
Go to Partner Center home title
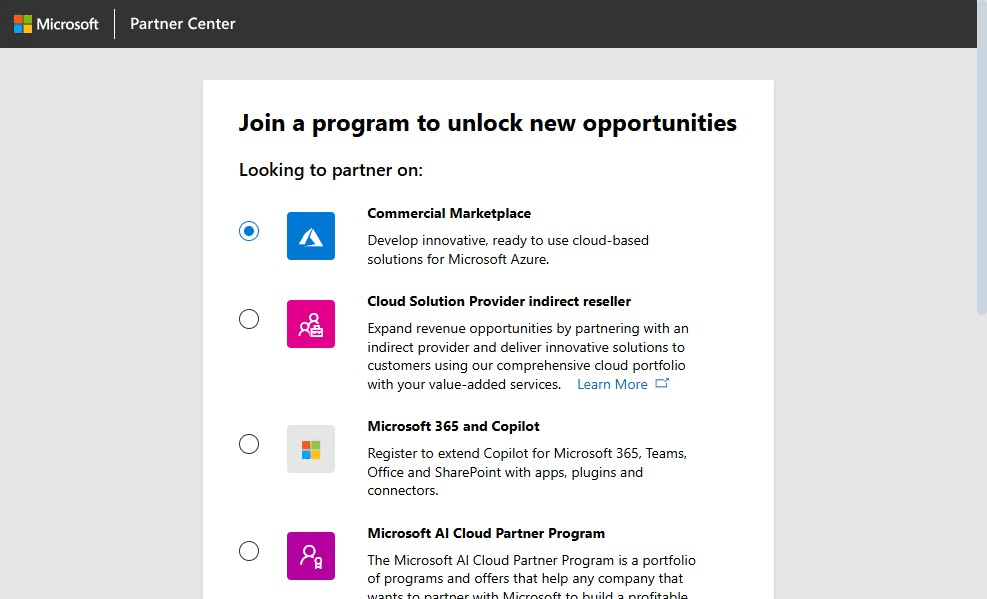(183, 24)
